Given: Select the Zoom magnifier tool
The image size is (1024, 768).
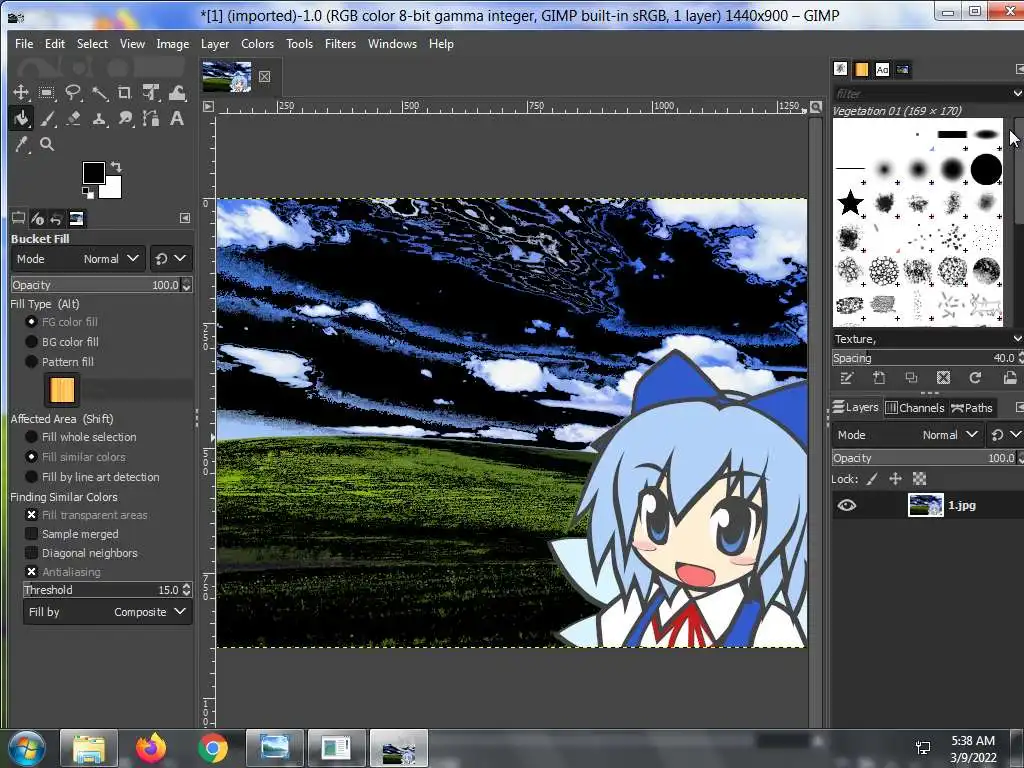Looking at the screenshot, I should (x=47, y=144).
